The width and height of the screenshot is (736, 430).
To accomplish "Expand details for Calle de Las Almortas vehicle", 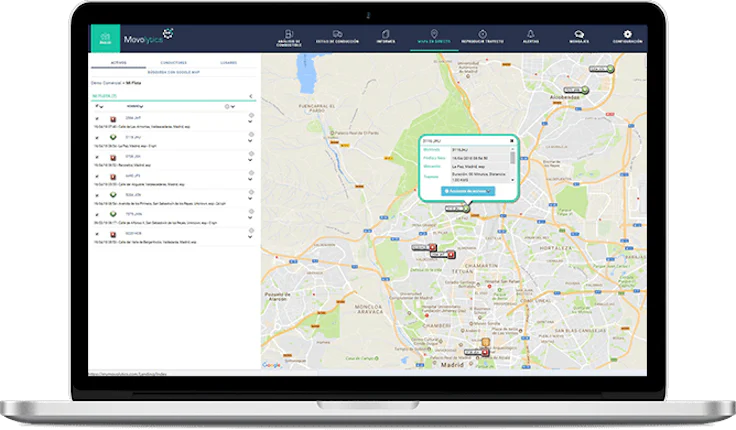I will tap(250, 122).
